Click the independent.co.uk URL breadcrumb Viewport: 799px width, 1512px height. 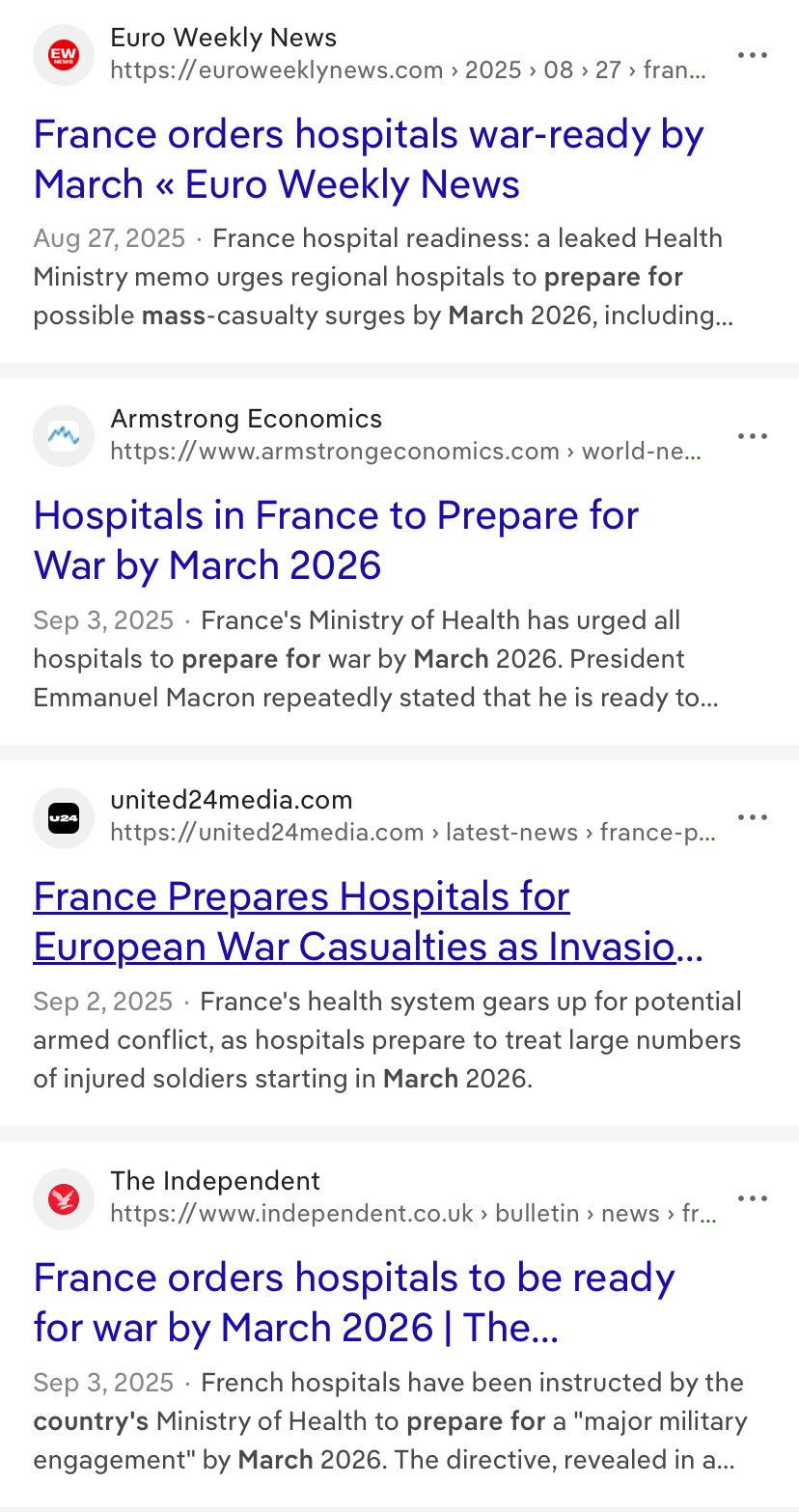pyautogui.click(x=413, y=1214)
